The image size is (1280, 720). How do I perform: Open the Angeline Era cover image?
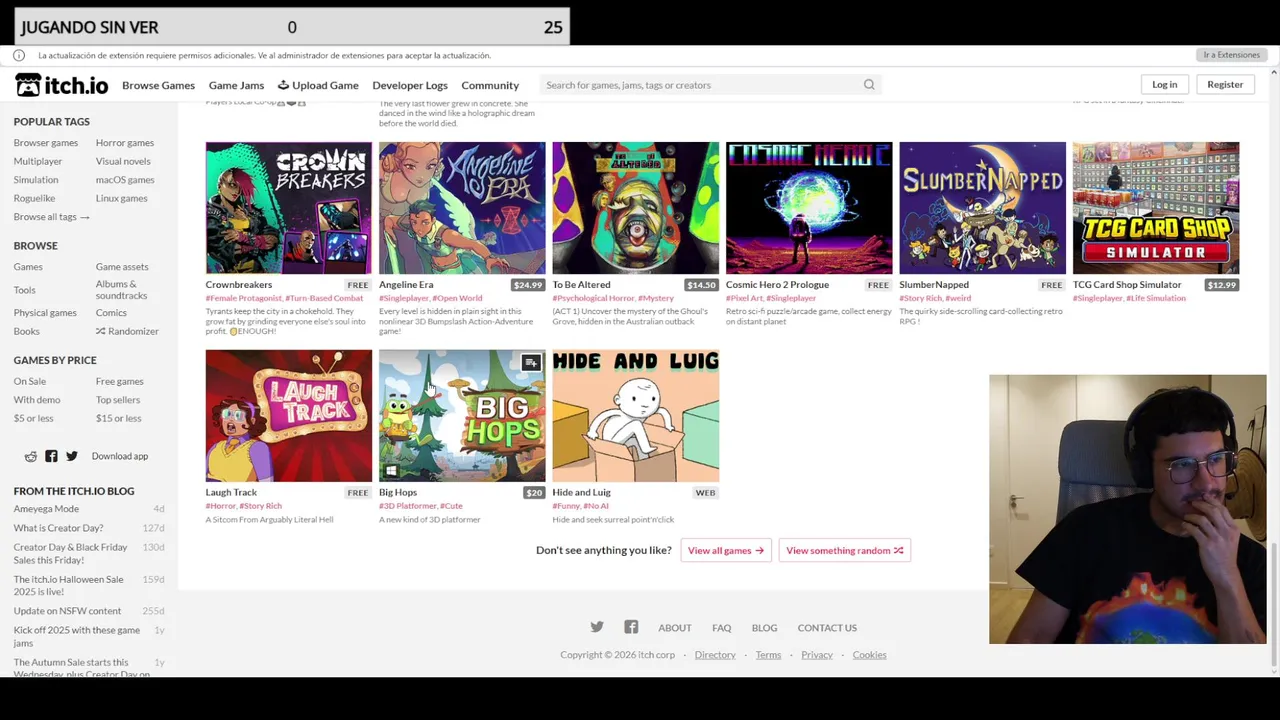point(462,208)
